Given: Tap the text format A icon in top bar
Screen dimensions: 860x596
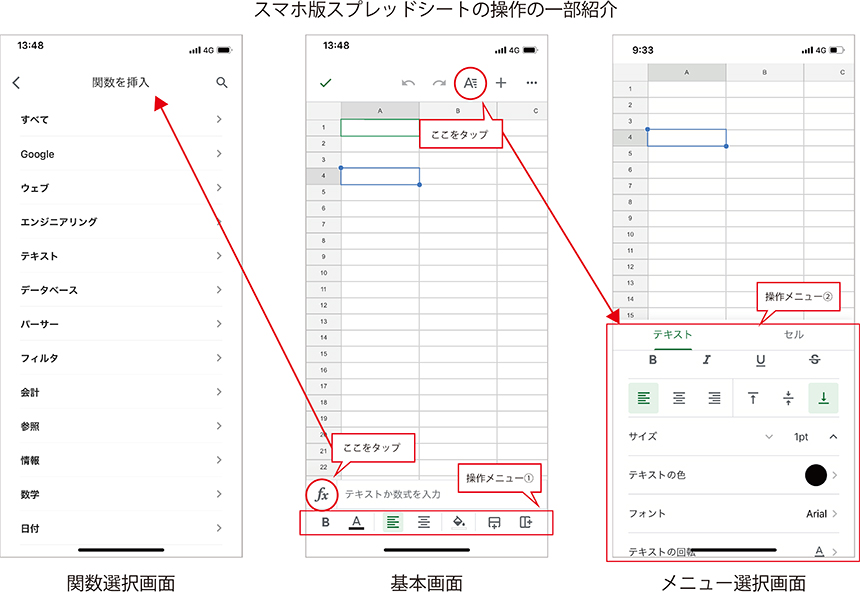Looking at the screenshot, I should pyautogui.click(x=471, y=83).
